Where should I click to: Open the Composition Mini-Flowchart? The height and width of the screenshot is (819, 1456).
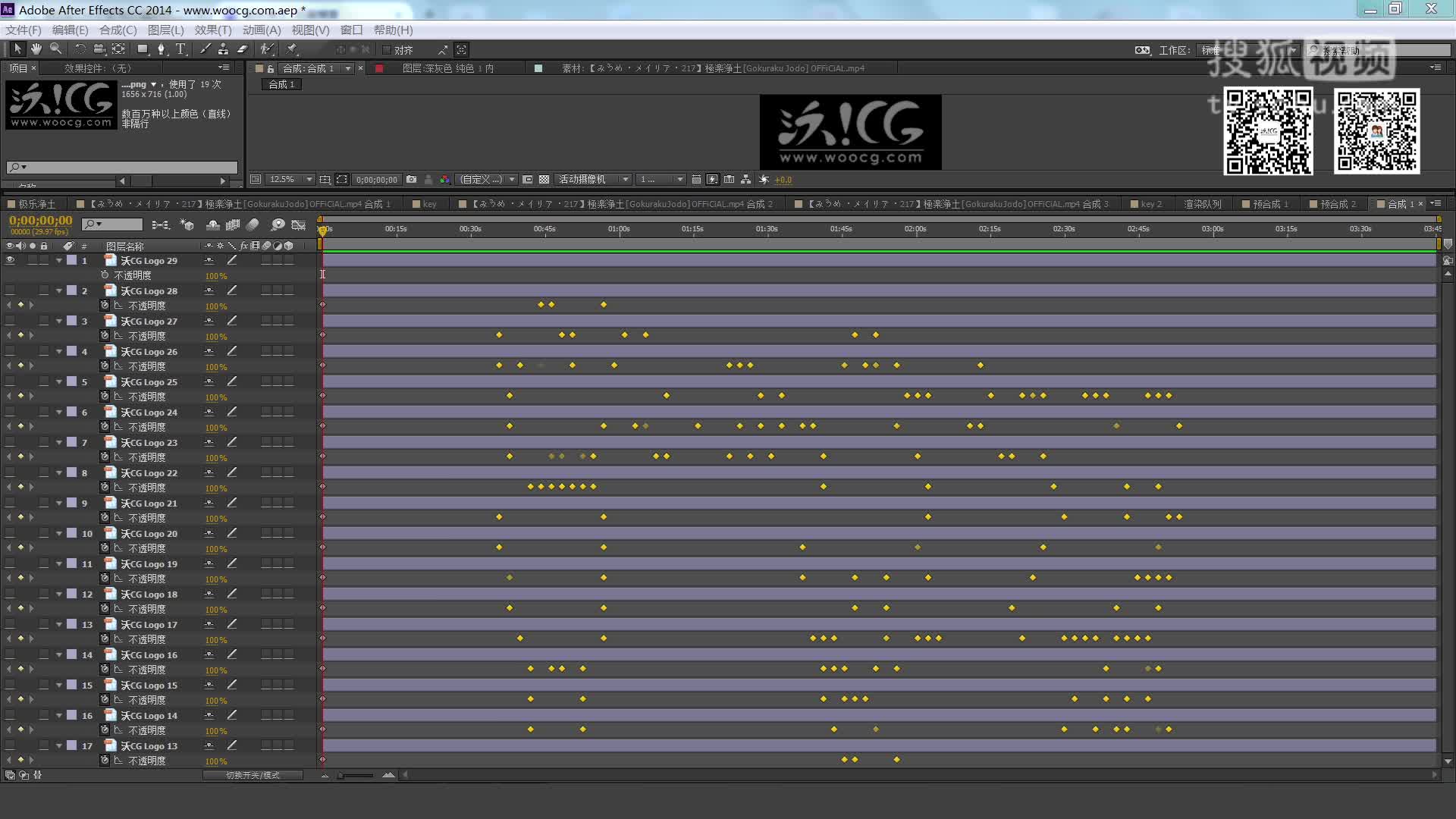[160, 224]
